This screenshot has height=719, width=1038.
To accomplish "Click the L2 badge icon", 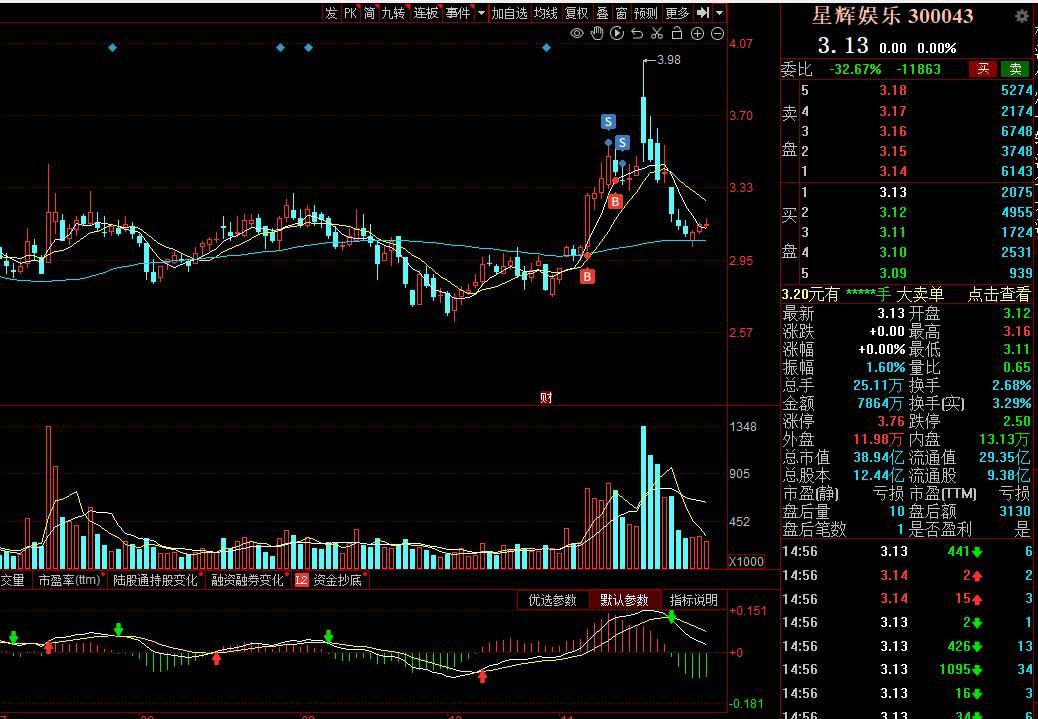I will [x=301, y=580].
